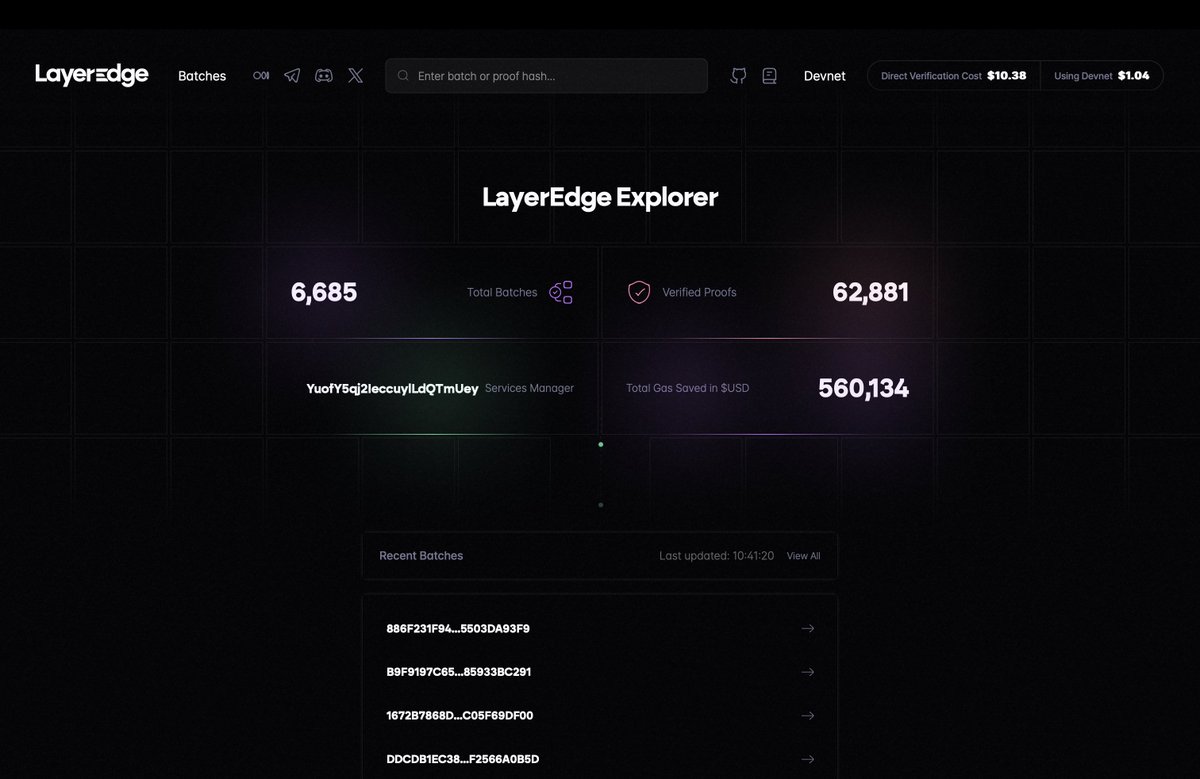
Task: Click the YuofY5qj2IeccuyILdQTmUey services manager address
Action: tap(392, 388)
